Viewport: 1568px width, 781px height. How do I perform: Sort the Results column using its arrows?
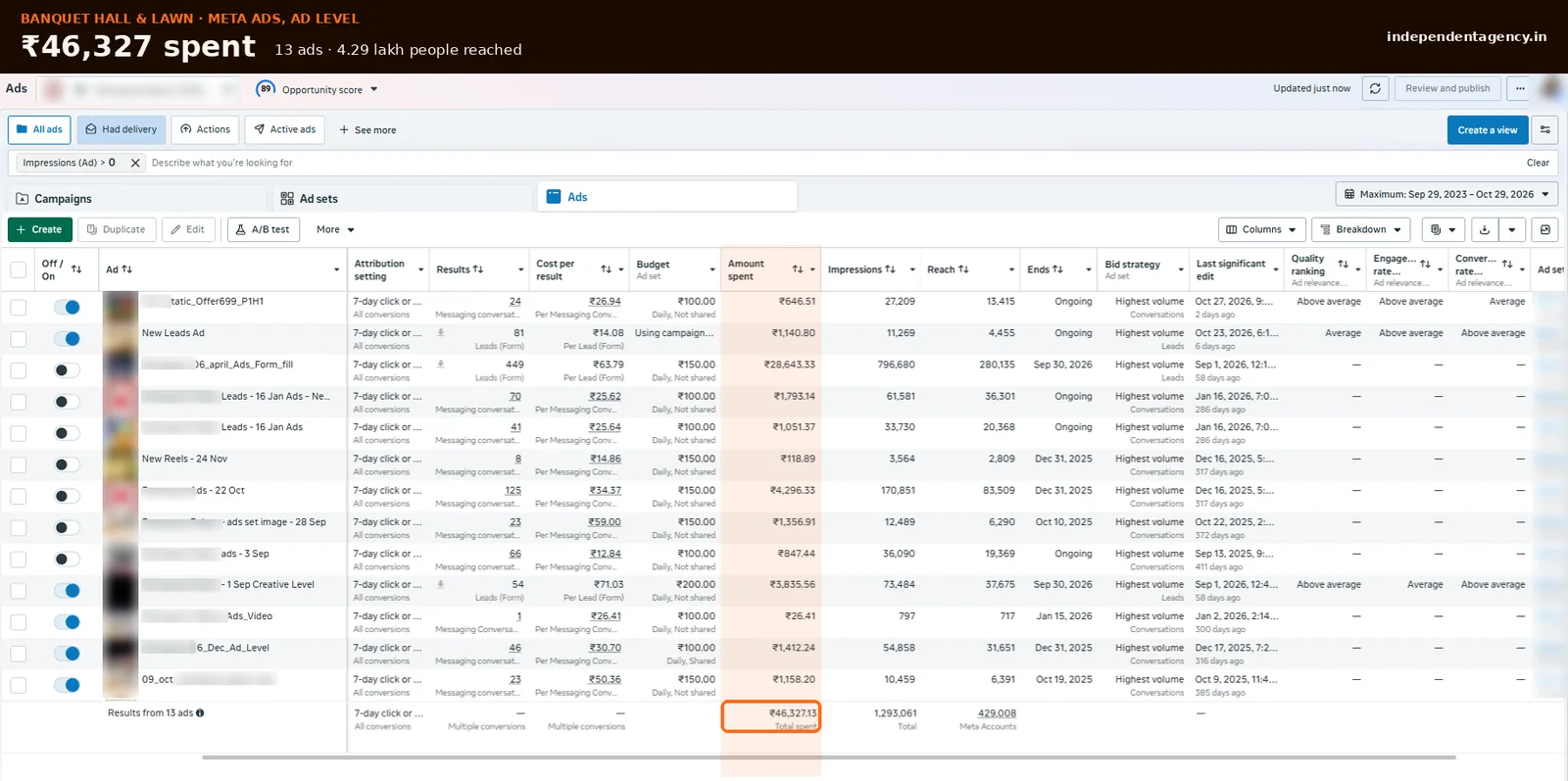point(478,269)
